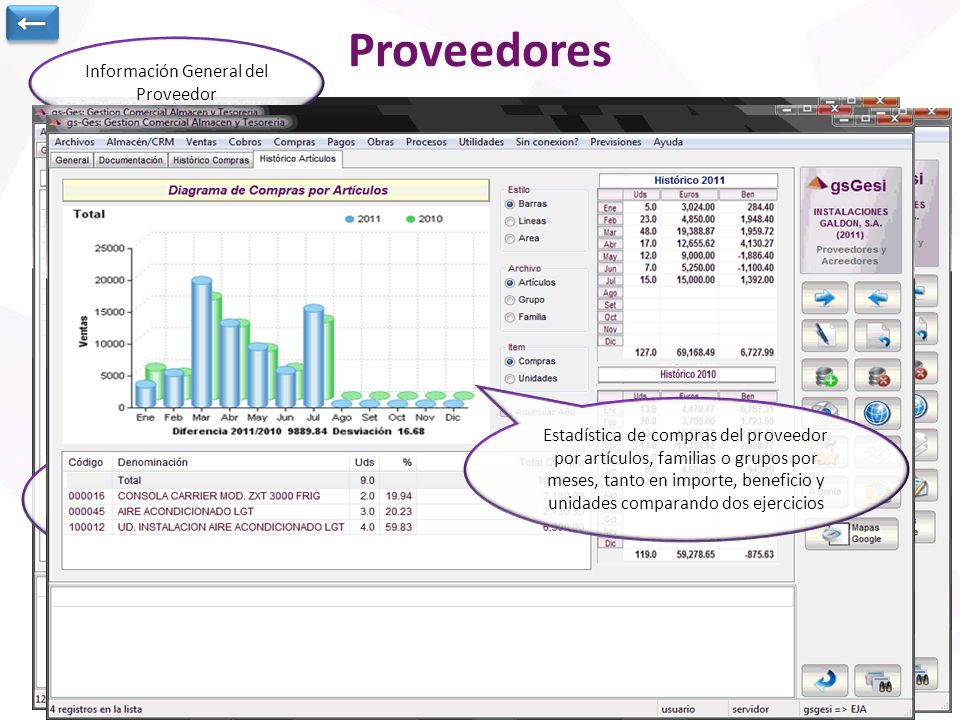Open the Sin conexion? menu
960x720 pixels.
pos(547,142)
